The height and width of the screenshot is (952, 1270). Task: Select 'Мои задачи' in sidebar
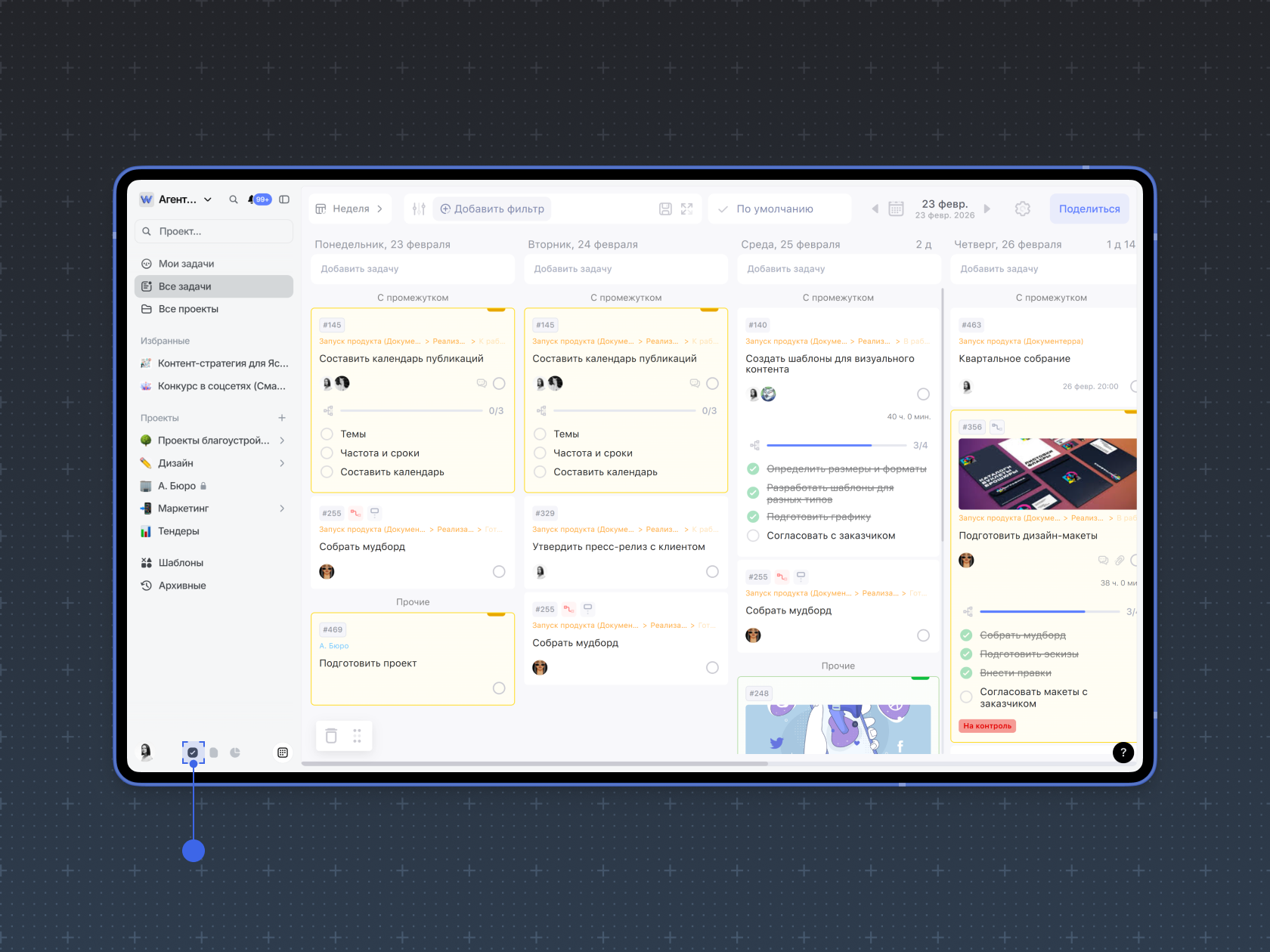click(186, 264)
